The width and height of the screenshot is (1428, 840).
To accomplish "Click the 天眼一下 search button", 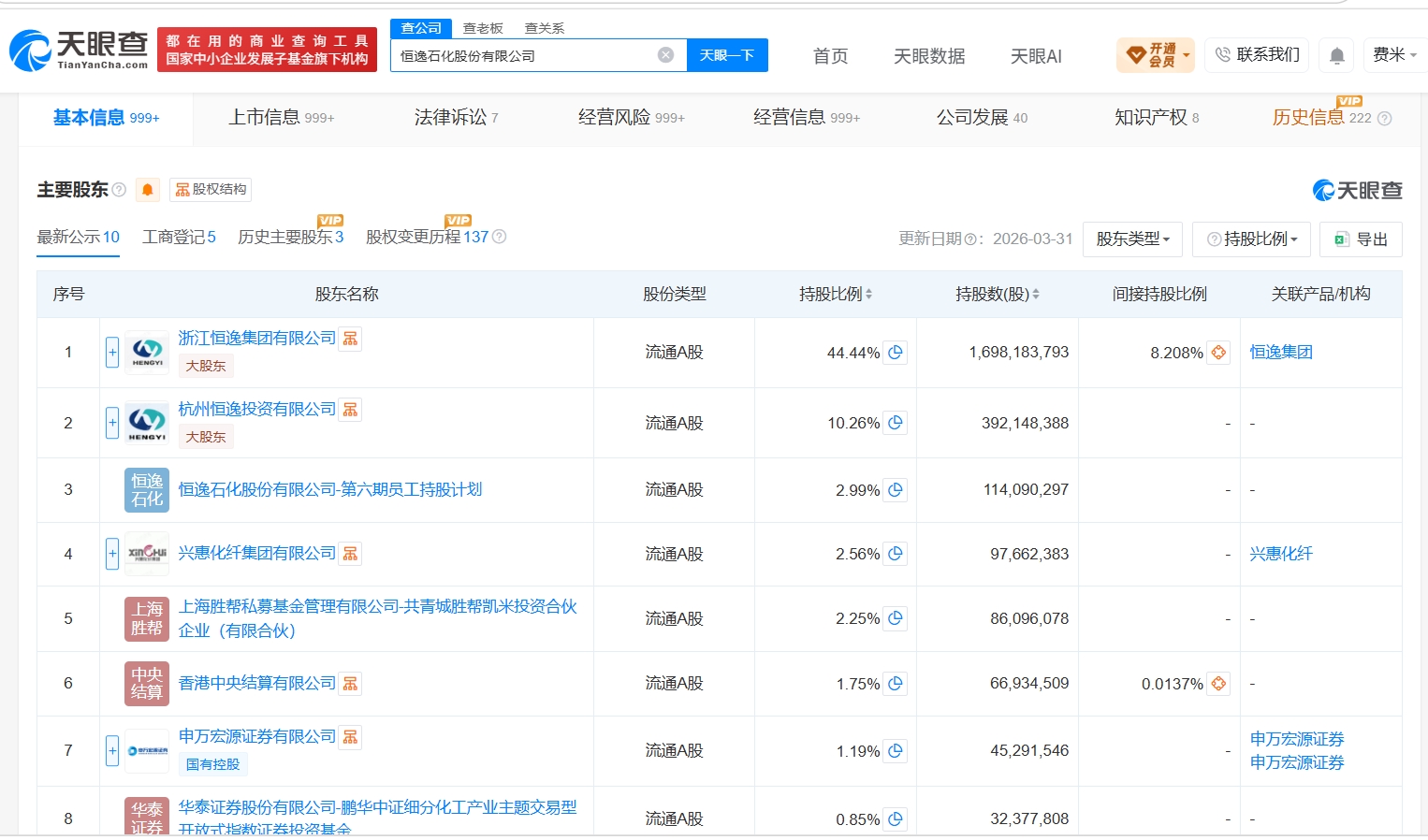I will coord(727,55).
